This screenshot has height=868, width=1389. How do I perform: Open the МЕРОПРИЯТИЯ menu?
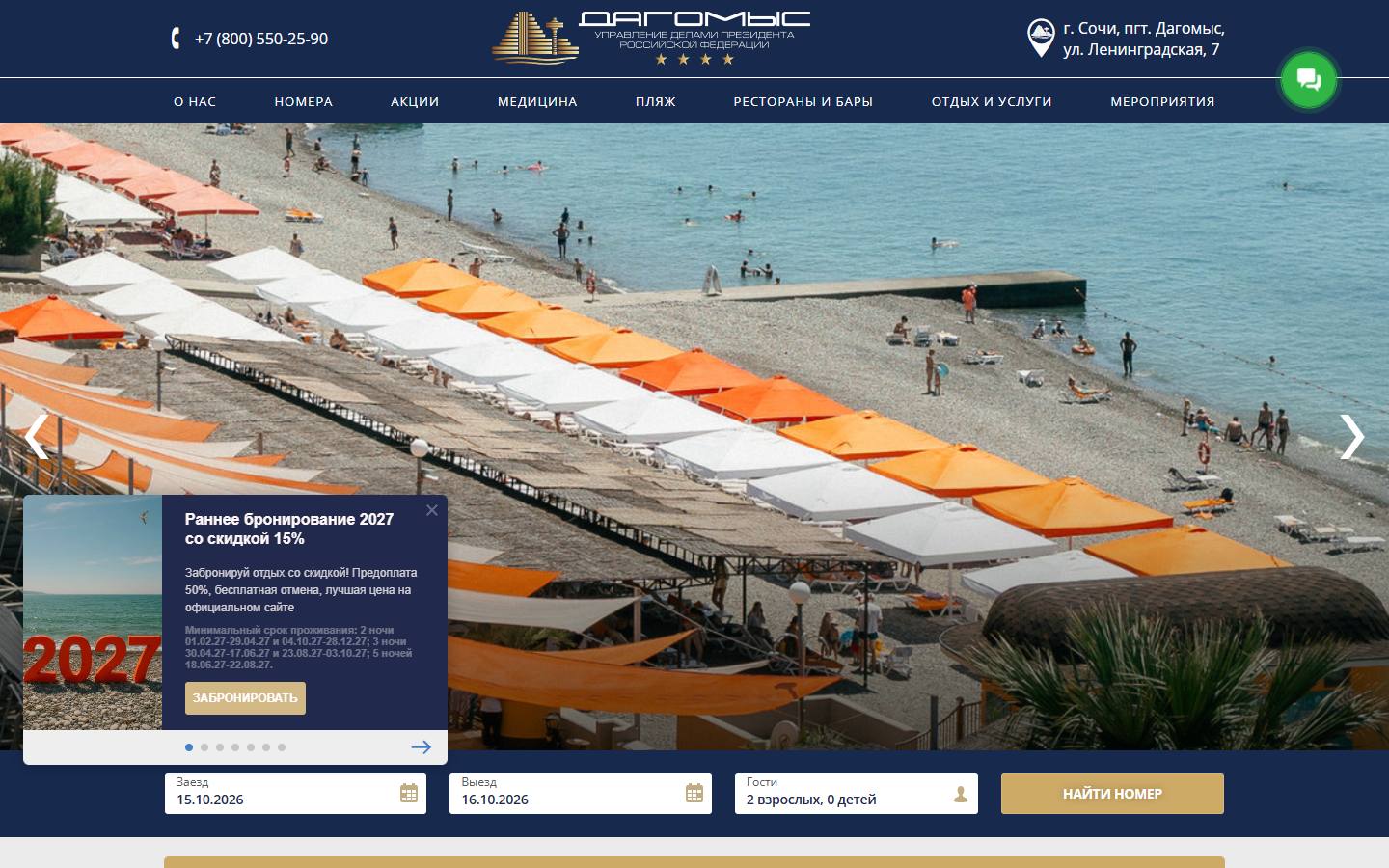coord(1162,101)
